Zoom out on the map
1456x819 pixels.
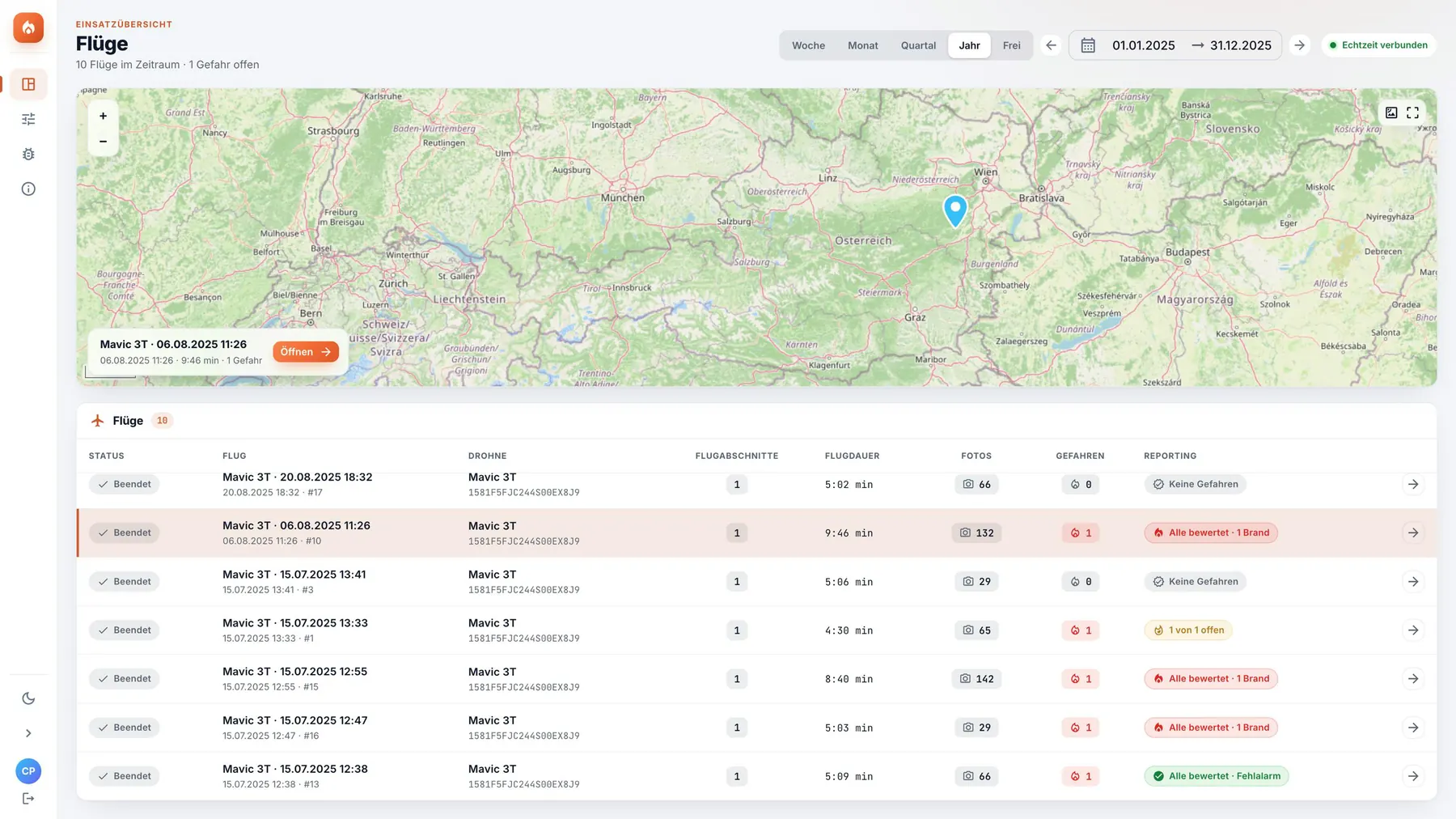click(x=103, y=142)
